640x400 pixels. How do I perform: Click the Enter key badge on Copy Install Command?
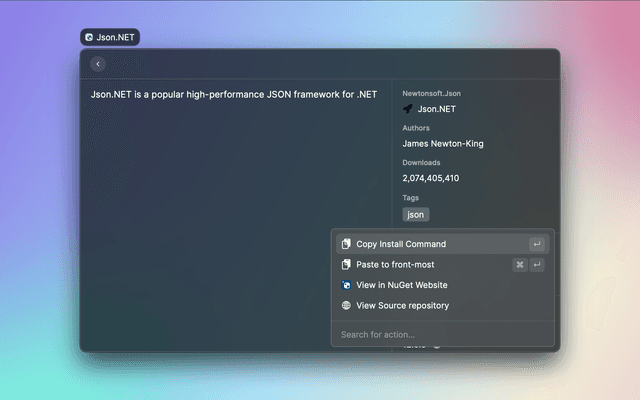click(x=537, y=244)
